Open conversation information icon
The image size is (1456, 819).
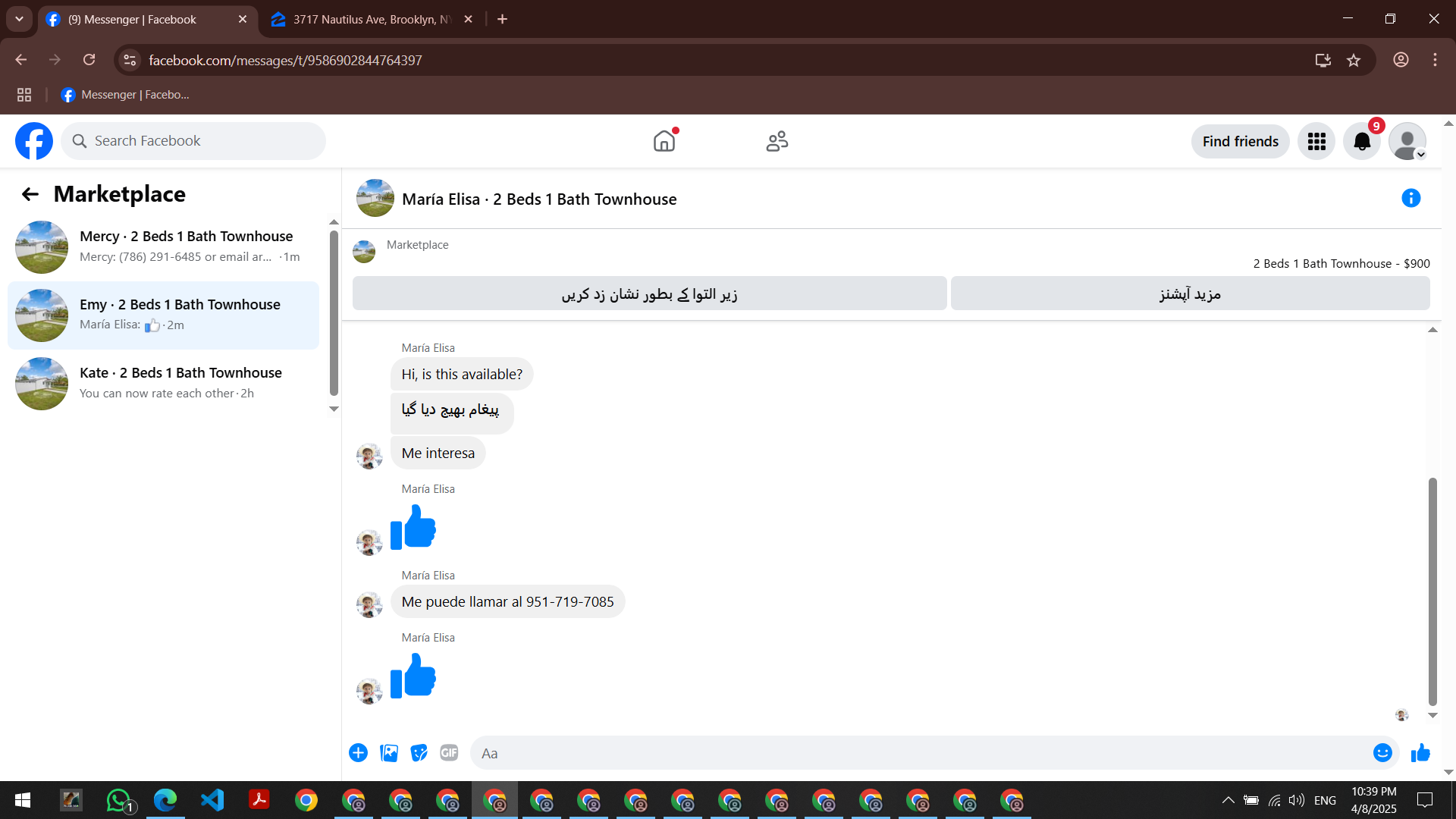pos(1410,198)
